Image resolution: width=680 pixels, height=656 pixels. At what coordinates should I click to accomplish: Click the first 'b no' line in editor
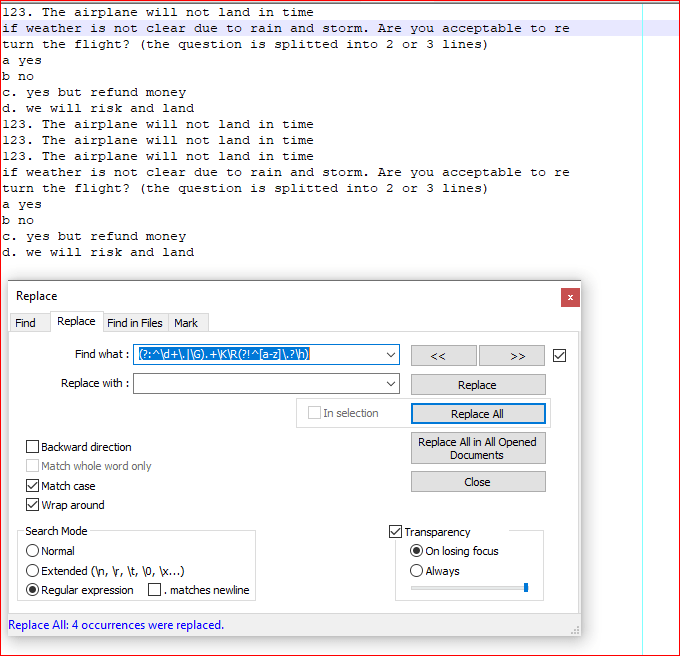[18, 76]
